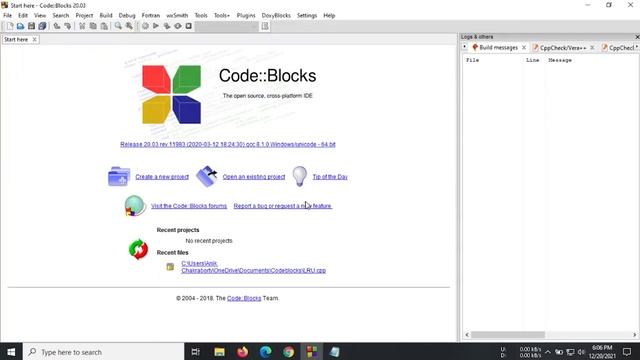Image resolution: width=640 pixels, height=360 pixels.
Task: Click the Build gear toolbar icon
Action: pyautogui.click(x=145, y=26)
